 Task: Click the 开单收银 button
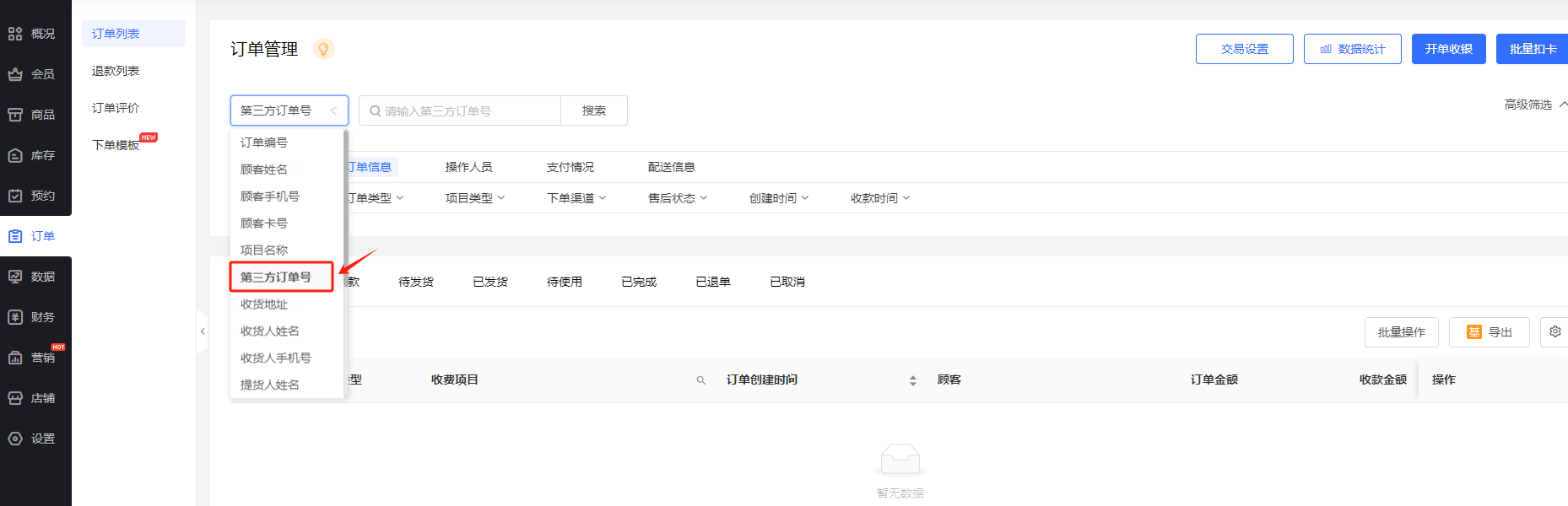(x=1448, y=49)
